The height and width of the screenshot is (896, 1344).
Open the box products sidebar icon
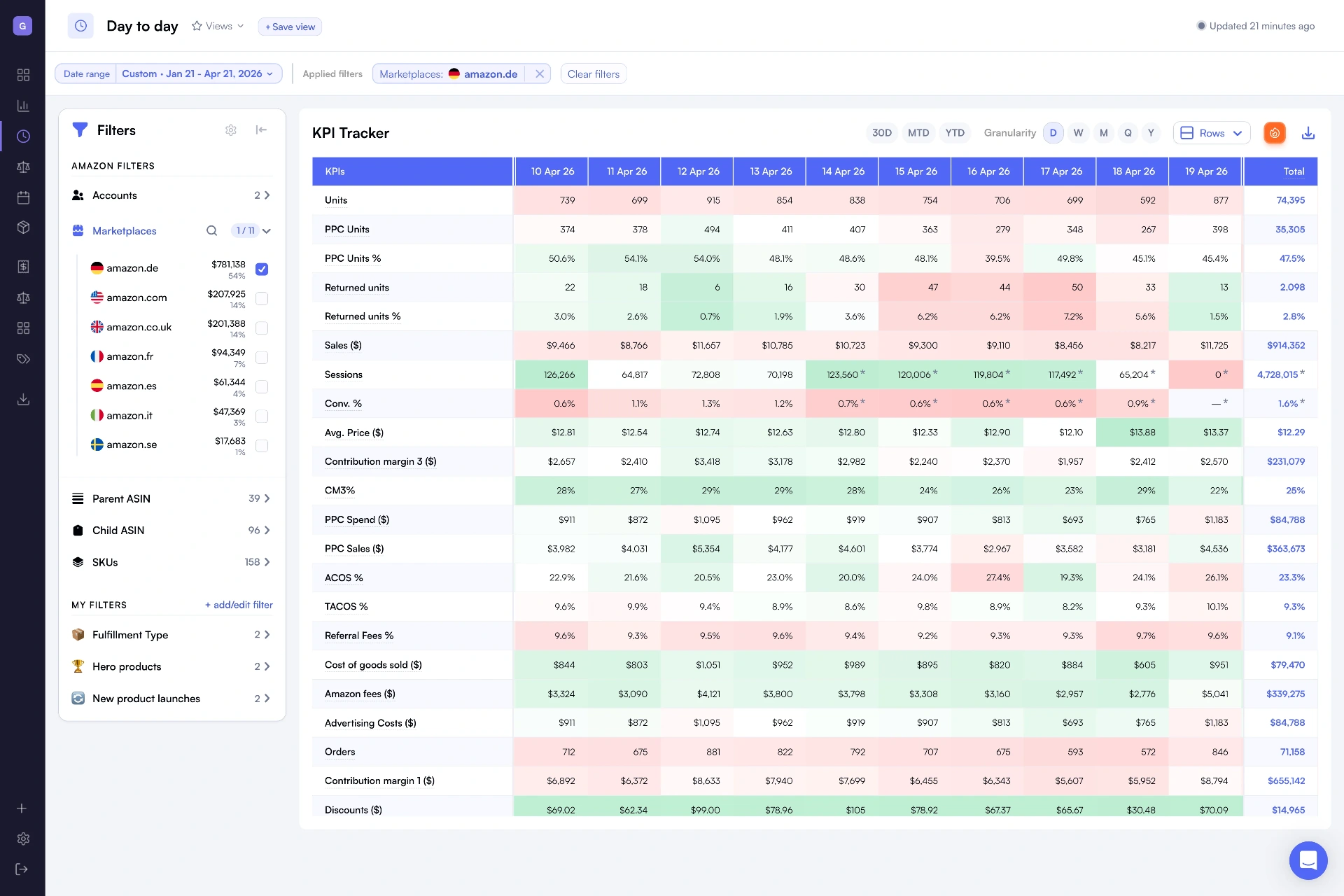23,227
